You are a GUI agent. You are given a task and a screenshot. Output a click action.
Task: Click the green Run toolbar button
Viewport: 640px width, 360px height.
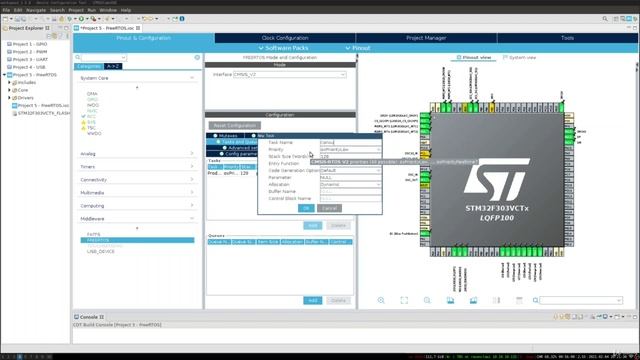pyautogui.click(x=81, y=19)
